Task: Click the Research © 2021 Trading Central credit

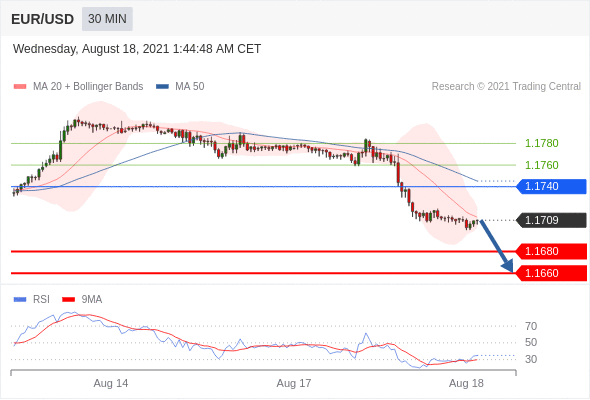Action: click(506, 87)
